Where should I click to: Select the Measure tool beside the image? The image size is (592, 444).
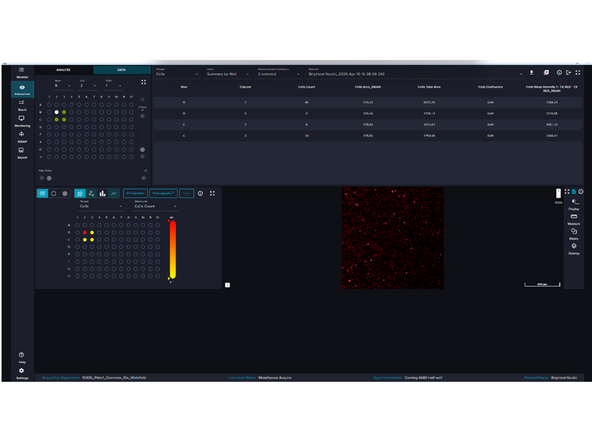574,219
